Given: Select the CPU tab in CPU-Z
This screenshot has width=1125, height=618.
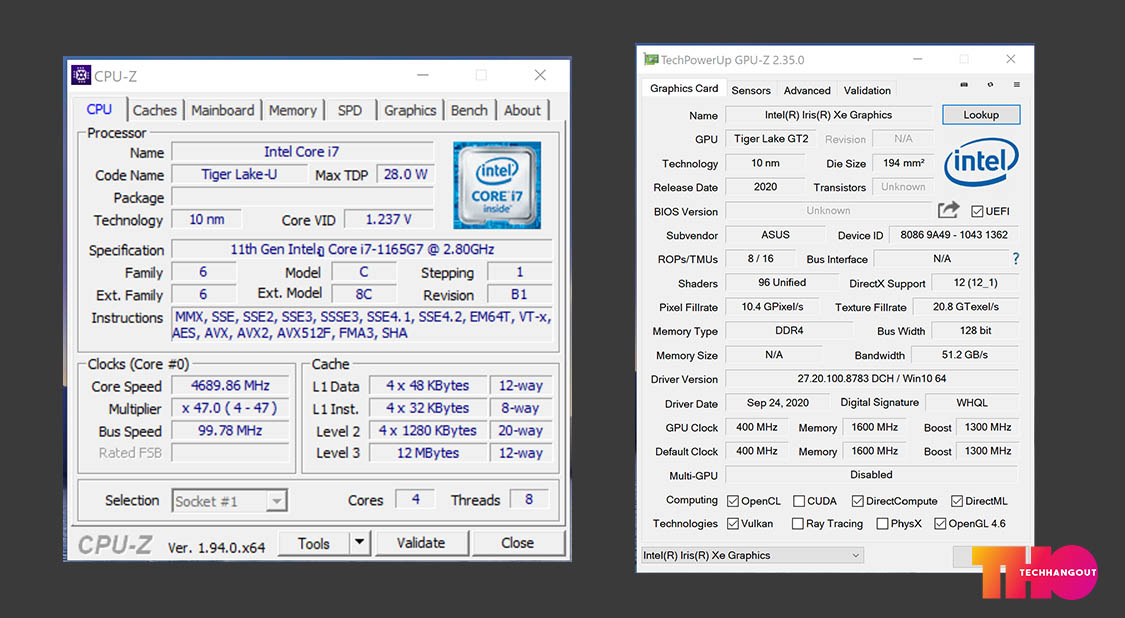Looking at the screenshot, I should point(99,110).
